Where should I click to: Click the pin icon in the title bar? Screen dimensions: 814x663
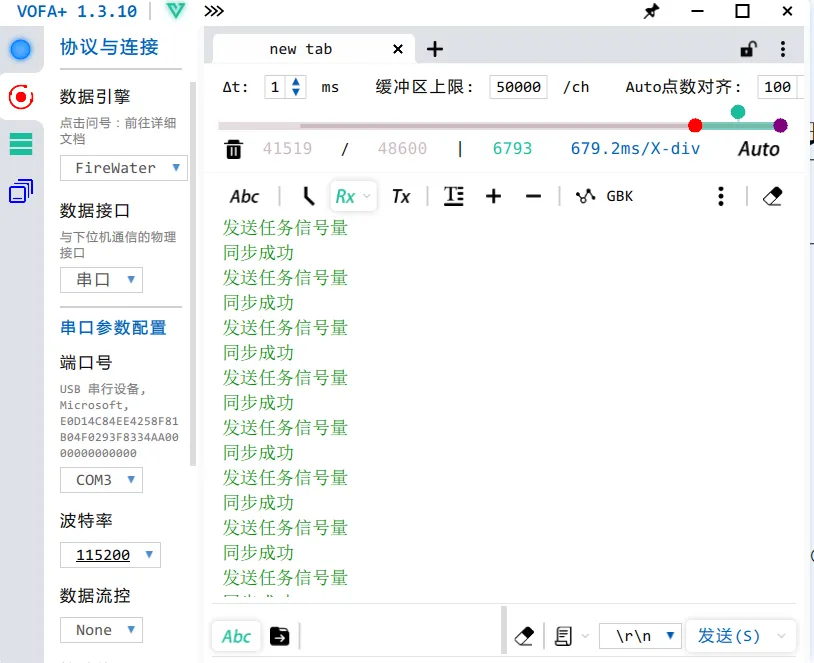click(651, 12)
